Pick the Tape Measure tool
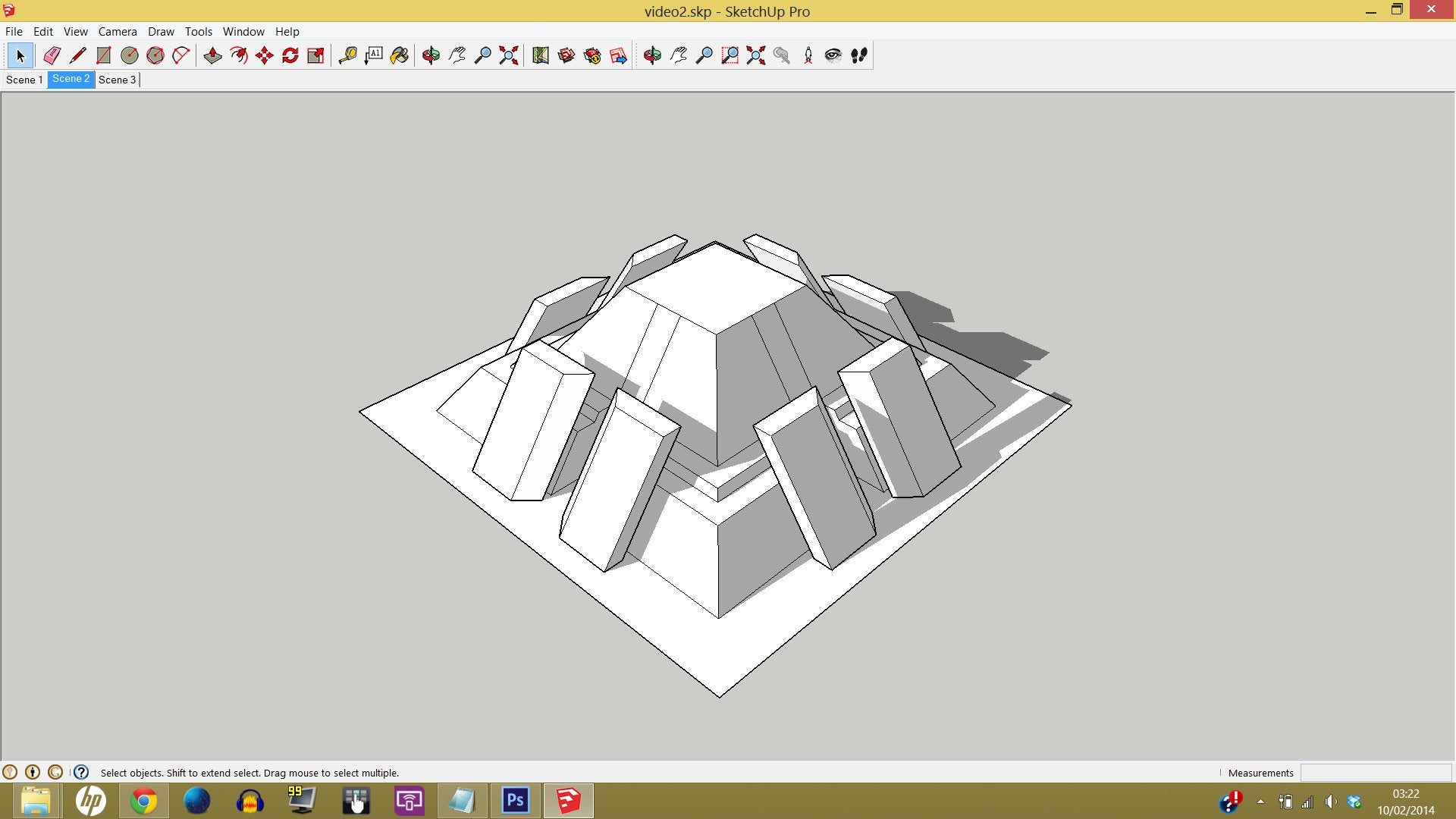 click(347, 55)
